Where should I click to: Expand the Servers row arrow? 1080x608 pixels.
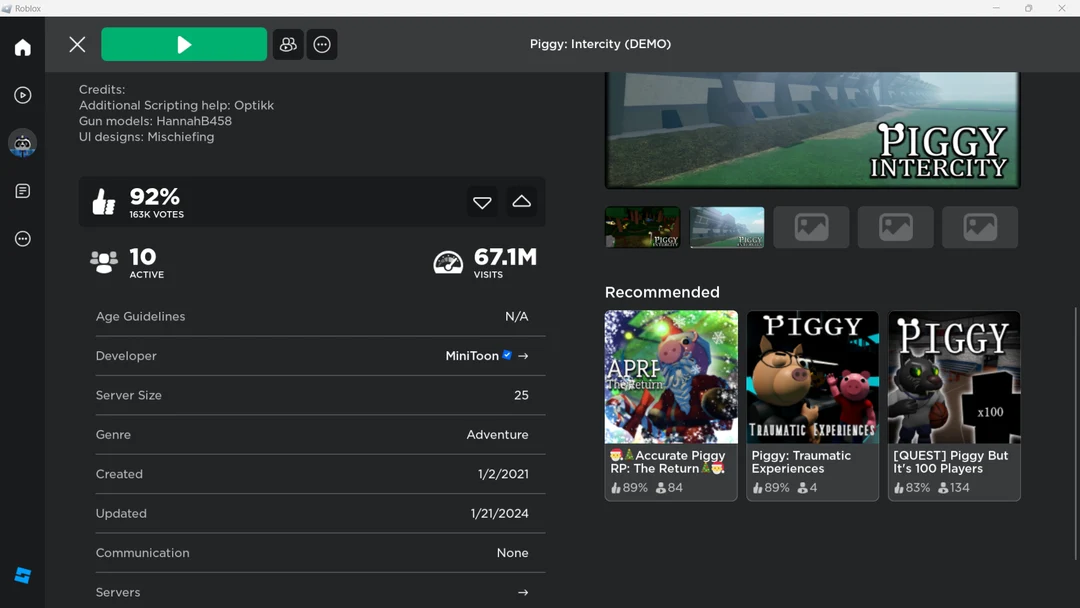[523, 593]
